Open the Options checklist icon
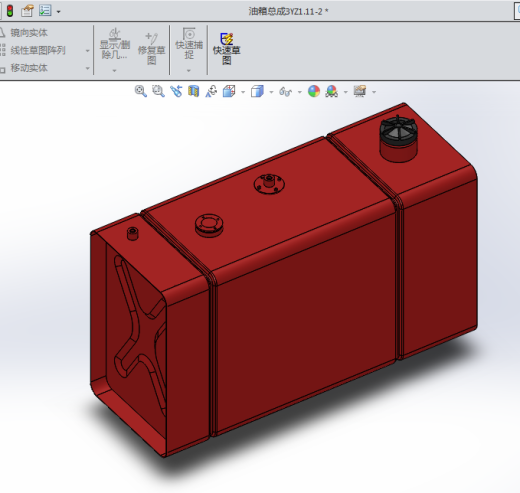The height and width of the screenshot is (493, 520). coord(45,11)
